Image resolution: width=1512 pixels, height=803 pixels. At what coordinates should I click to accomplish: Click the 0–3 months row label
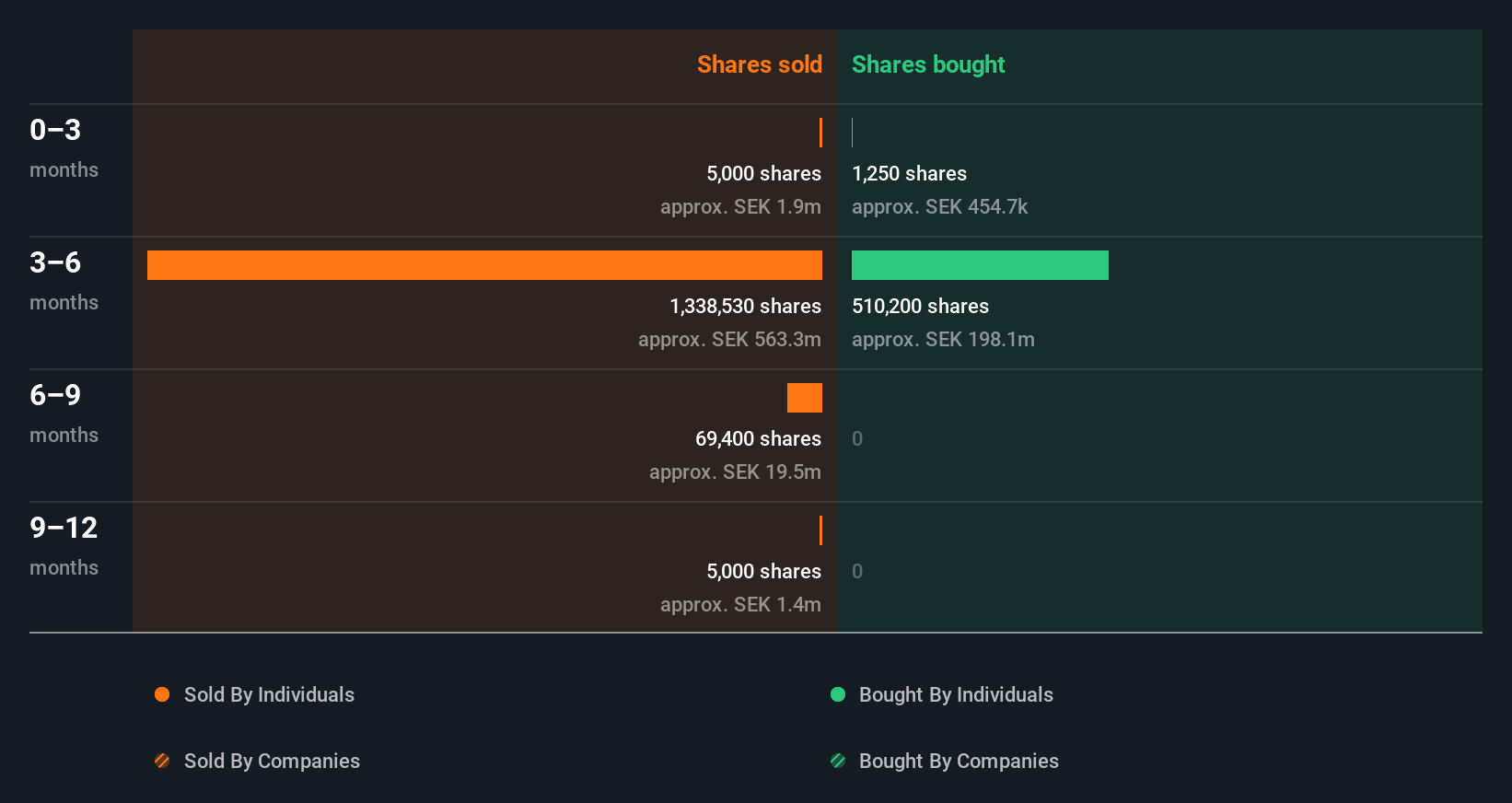64,147
